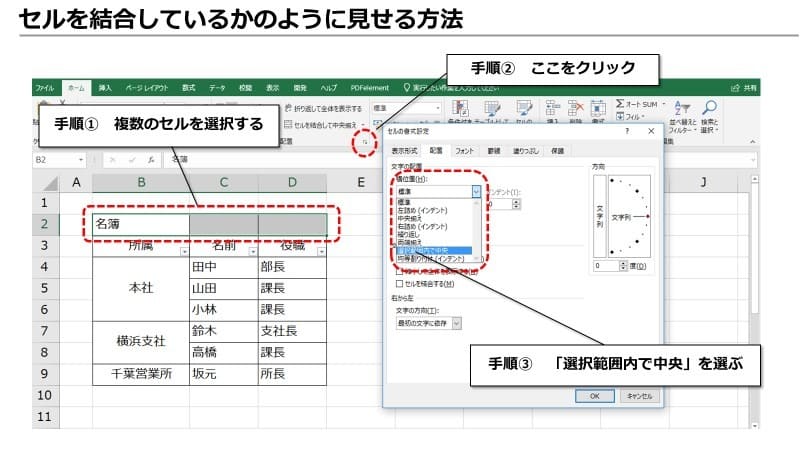Click the Name Box showing B2
This screenshot has height=450, width=800.
(x=55, y=160)
